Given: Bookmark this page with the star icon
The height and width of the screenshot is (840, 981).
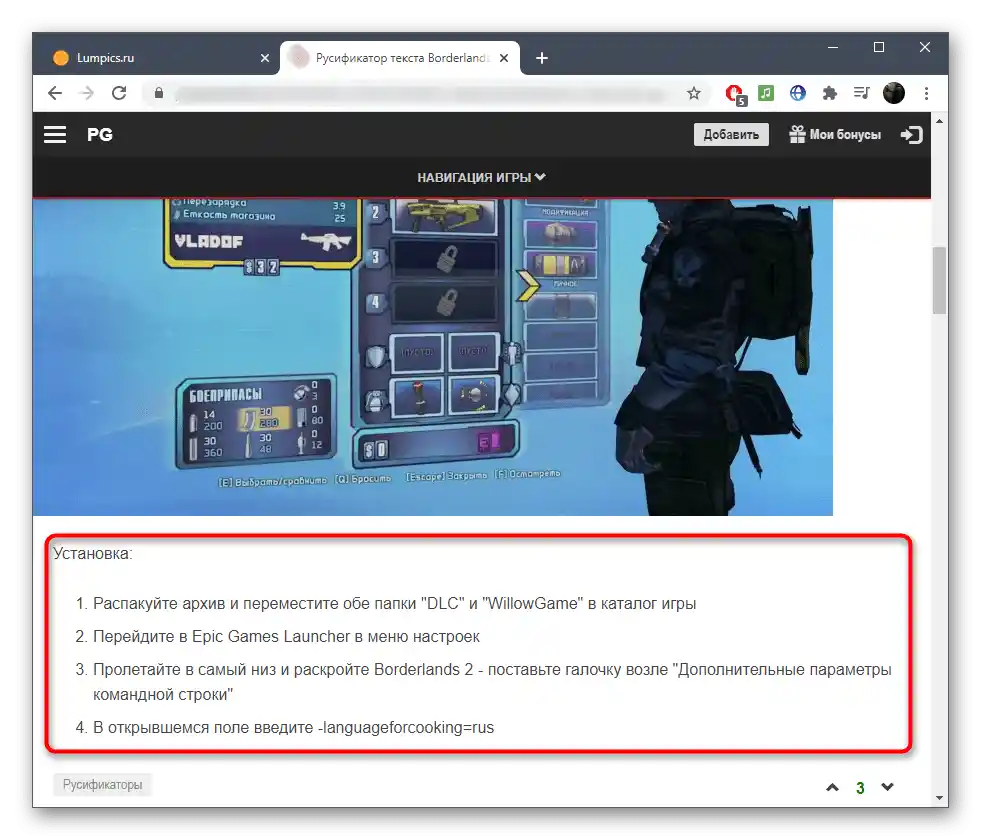Looking at the screenshot, I should (693, 94).
